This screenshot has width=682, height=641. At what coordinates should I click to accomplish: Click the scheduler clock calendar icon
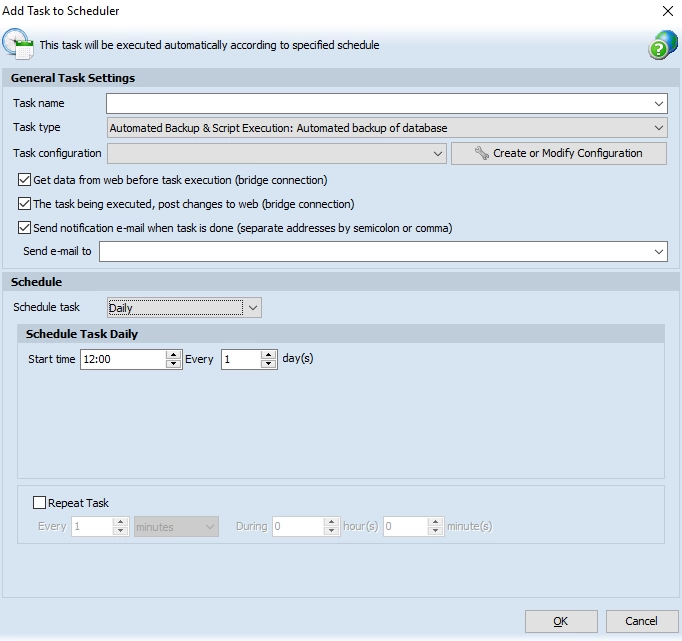(17, 44)
